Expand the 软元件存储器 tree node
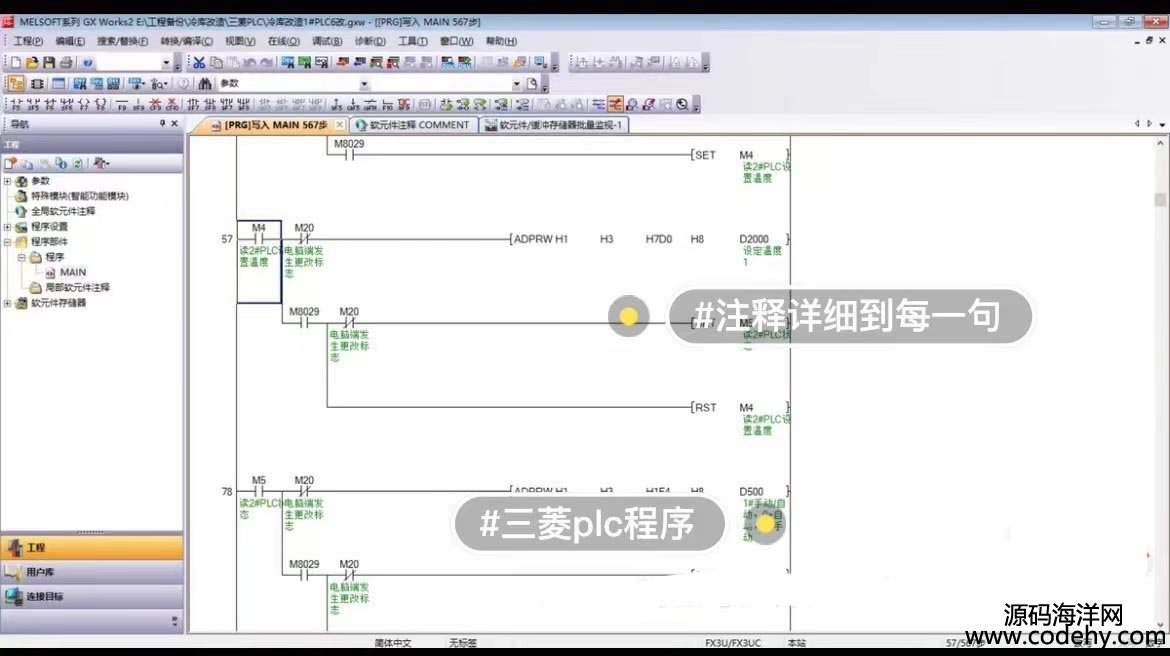 pos(7,303)
